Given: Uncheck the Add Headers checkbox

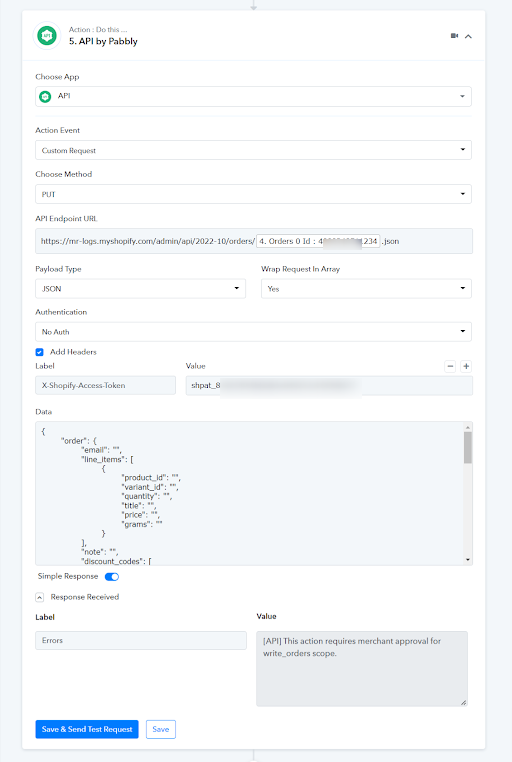Looking at the screenshot, I should (x=39, y=352).
